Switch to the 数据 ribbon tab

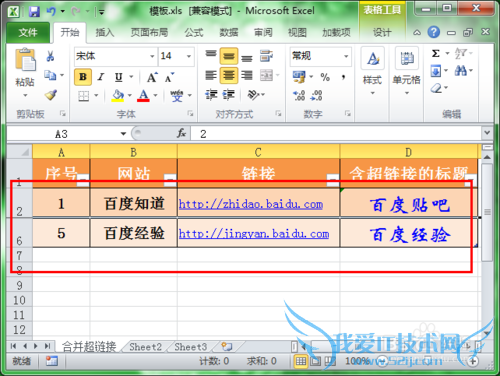tap(229, 33)
